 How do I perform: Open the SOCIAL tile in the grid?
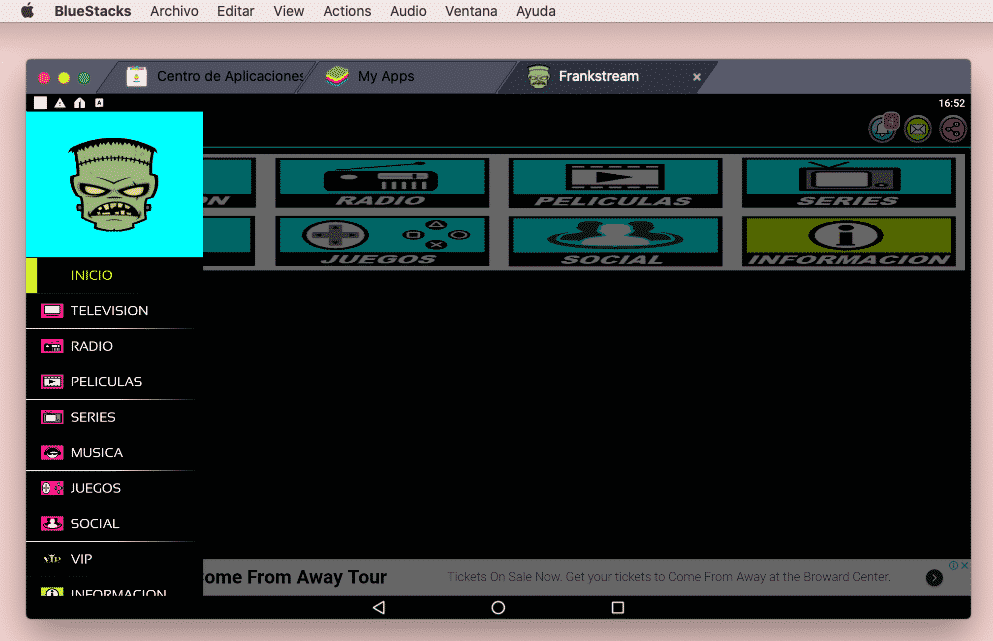(x=615, y=241)
